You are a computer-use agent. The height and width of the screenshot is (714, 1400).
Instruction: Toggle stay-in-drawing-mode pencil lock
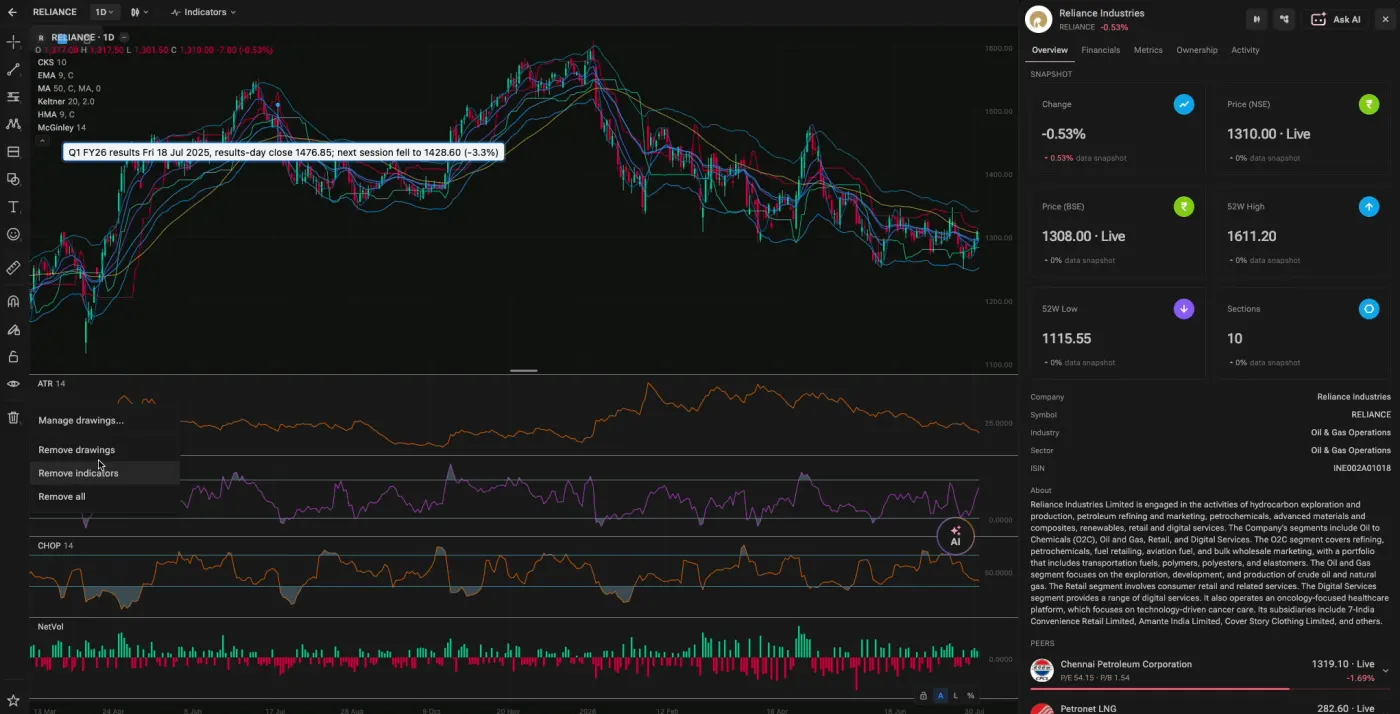tap(13, 329)
